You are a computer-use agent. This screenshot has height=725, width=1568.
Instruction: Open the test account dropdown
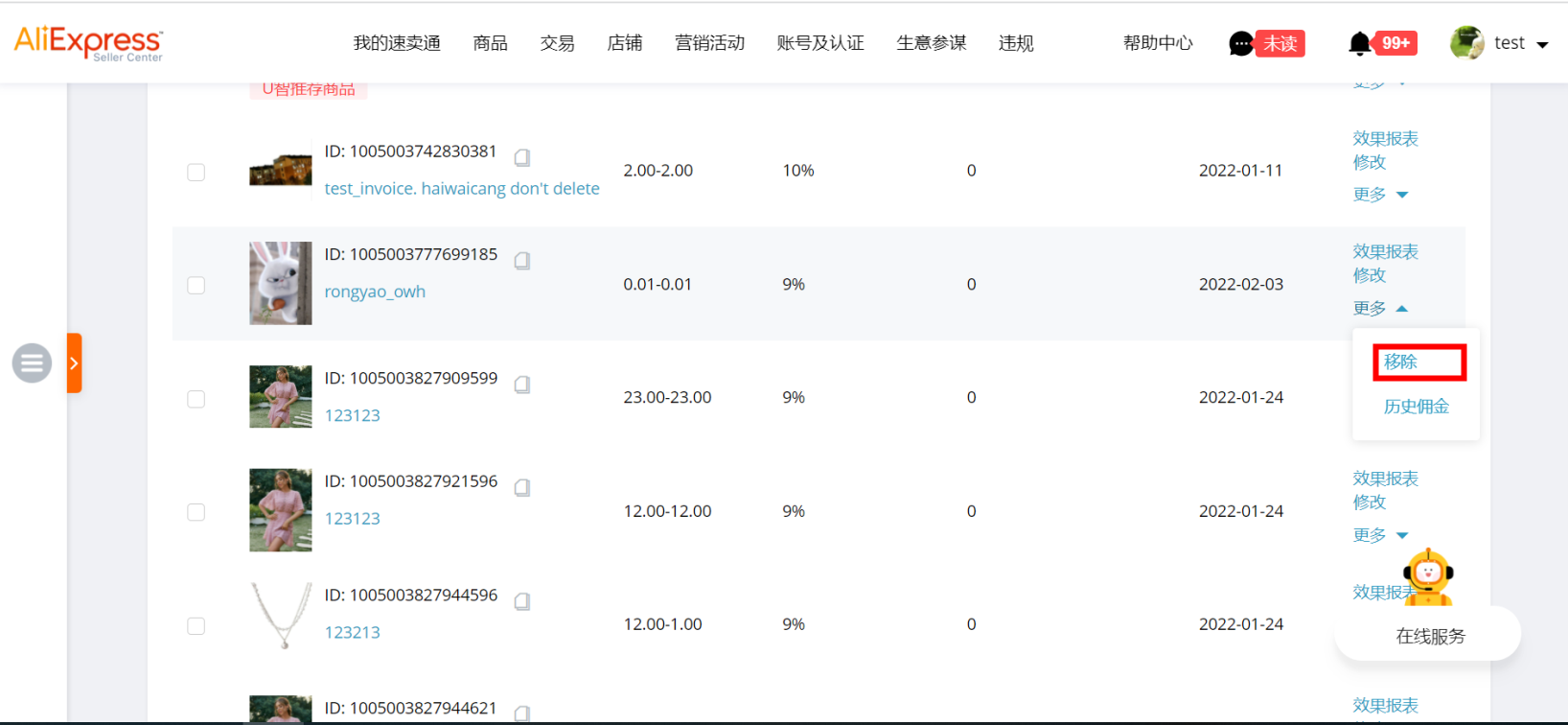(x=1502, y=44)
